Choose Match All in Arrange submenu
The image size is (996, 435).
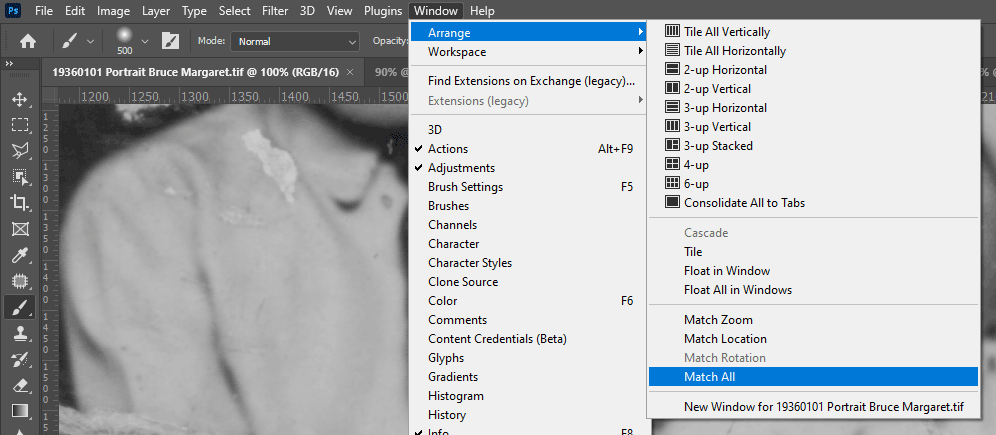(709, 377)
